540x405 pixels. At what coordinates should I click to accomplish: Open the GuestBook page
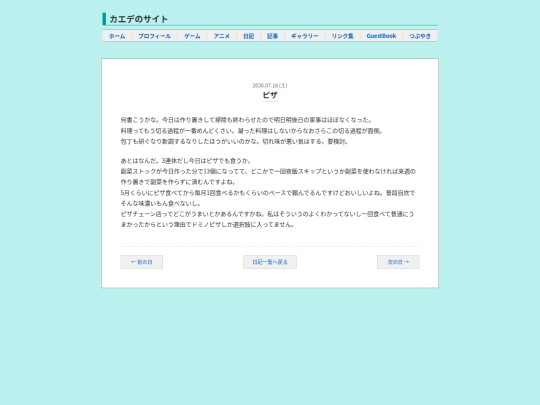point(381,36)
